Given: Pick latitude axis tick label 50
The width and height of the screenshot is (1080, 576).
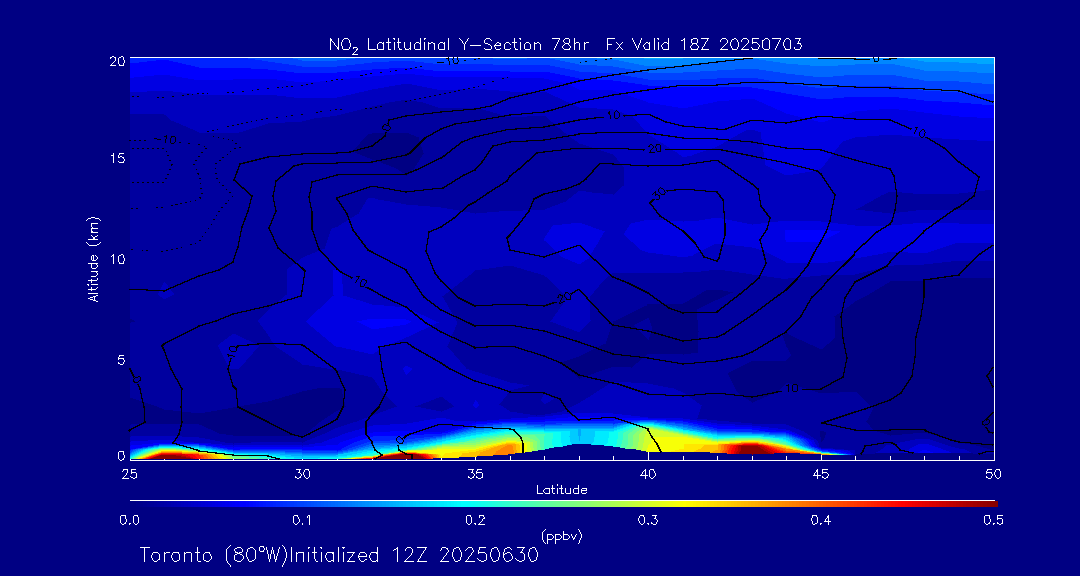Looking at the screenshot, I should (994, 474).
